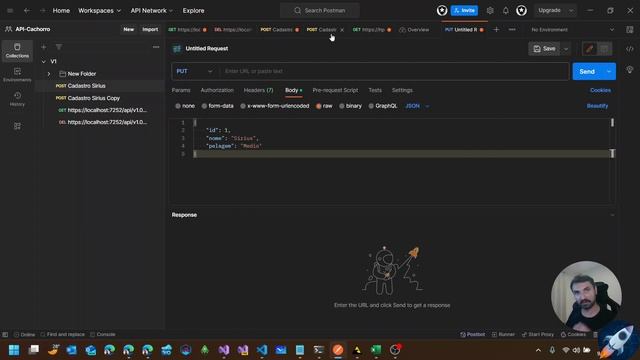Open Find and replace in status bar
The image size is (640, 360).
click(62, 335)
